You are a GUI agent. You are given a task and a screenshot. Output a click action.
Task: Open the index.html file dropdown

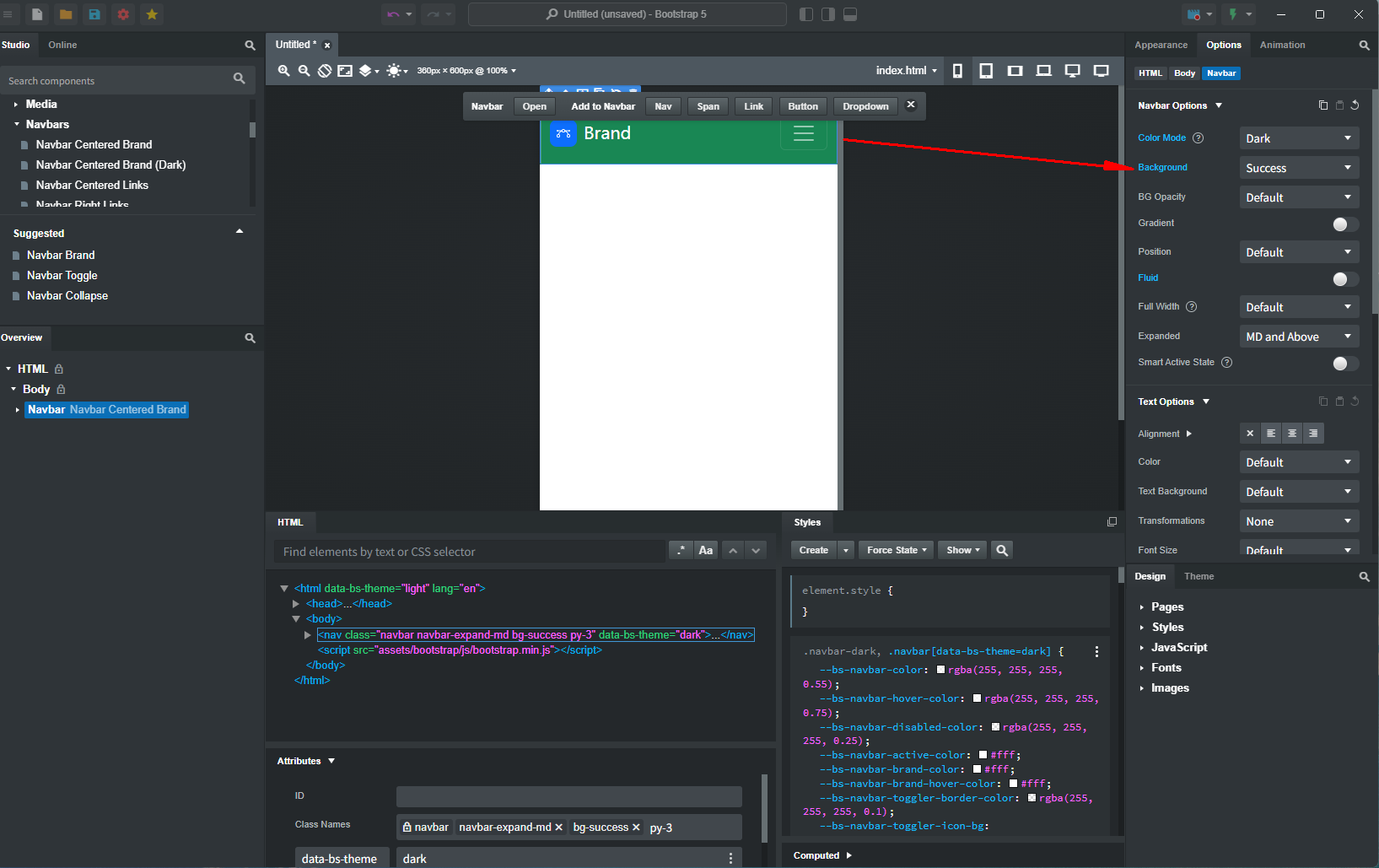pos(906,71)
